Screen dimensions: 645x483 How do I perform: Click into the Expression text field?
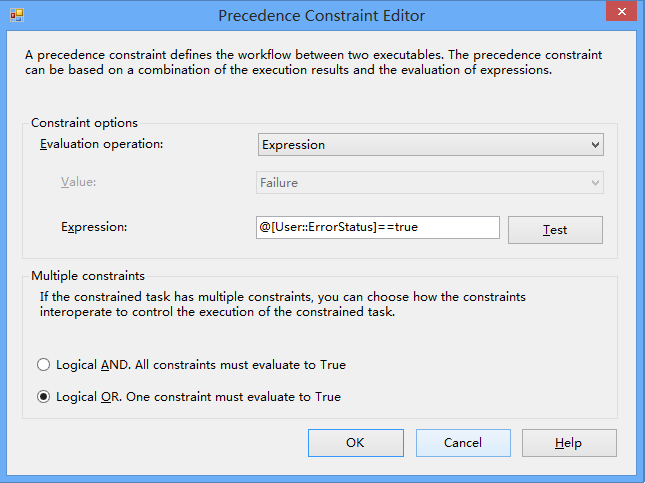pyautogui.click(x=378, y=227)
